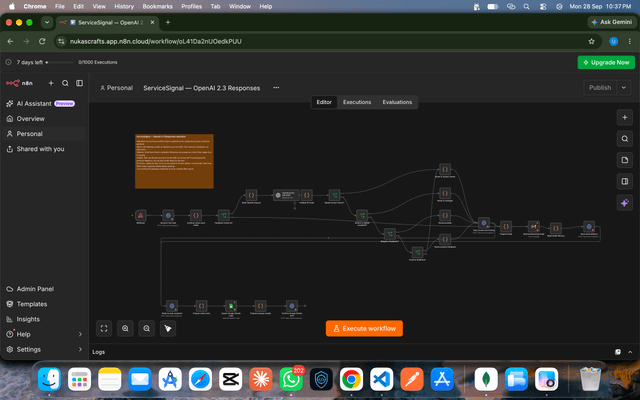Viewport: 640px width, 400px height.
Task: Select the Needs human review If node
Action: [334, 195]
